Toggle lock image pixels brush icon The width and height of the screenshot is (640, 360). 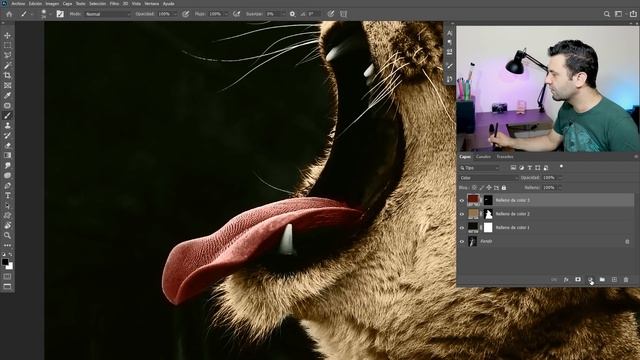click(482, 188)
